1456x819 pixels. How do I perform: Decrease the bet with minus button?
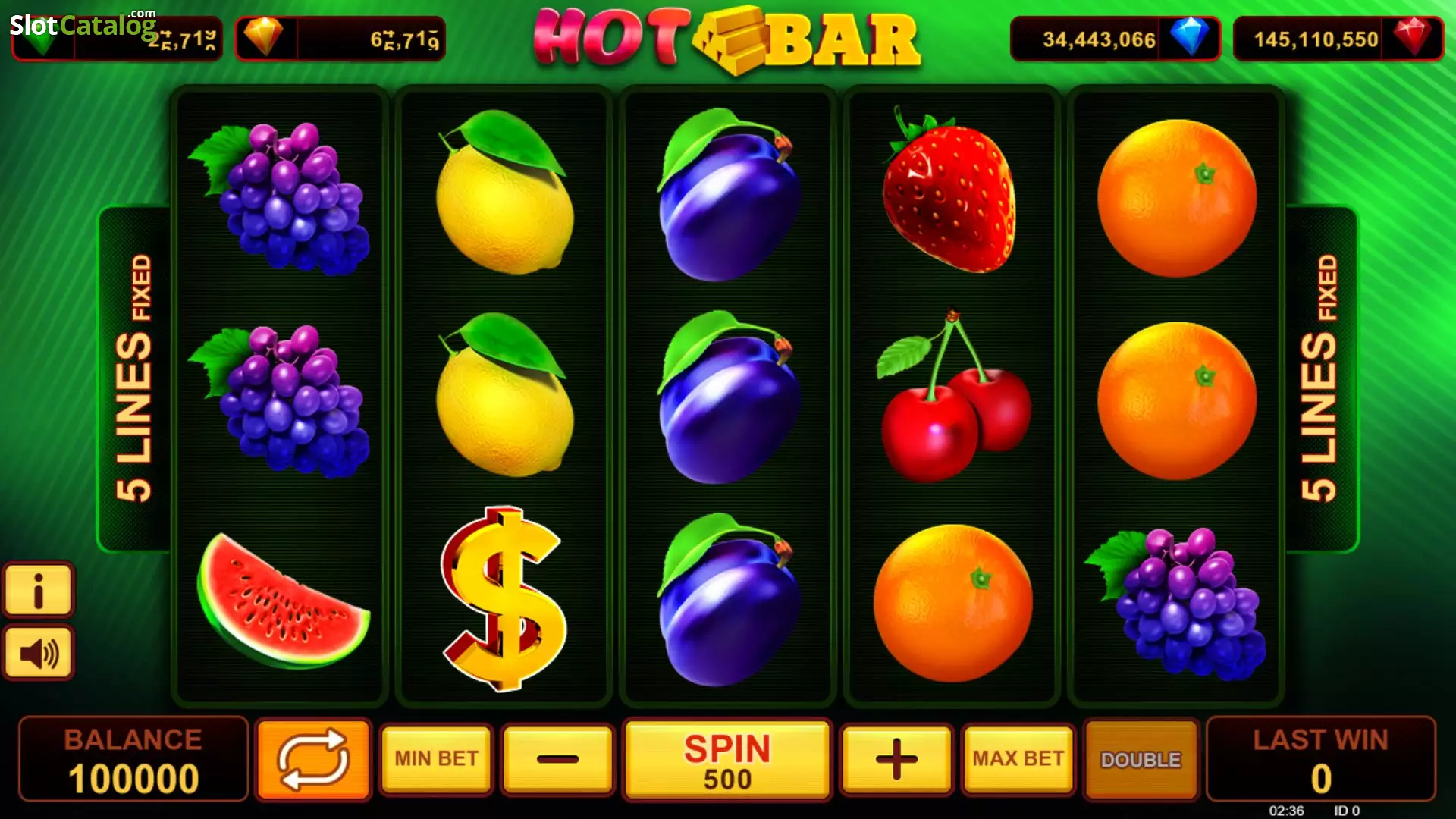(x=557, y=759)
